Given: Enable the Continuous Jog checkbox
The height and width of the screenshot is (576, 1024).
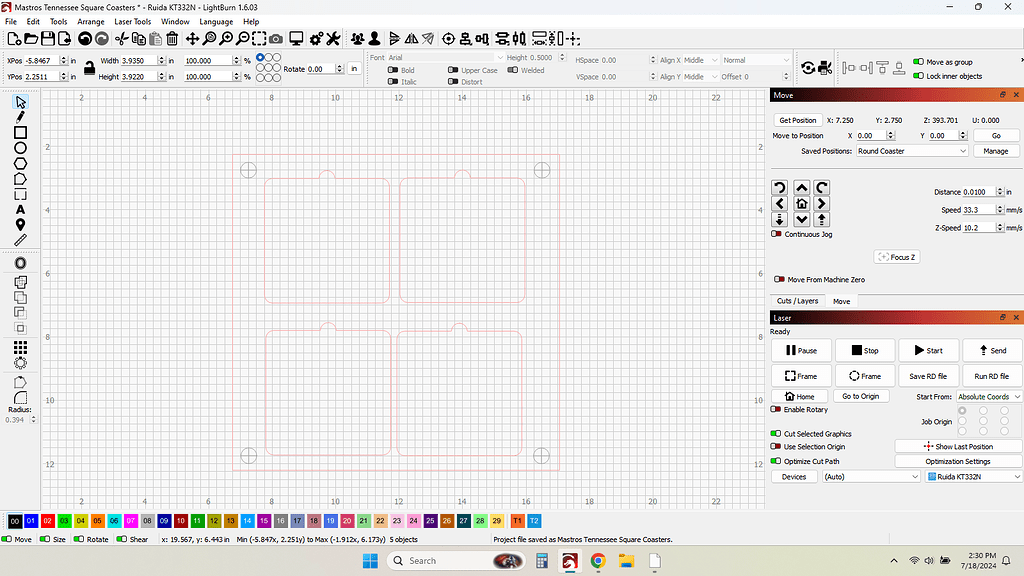Looking at the screenshot, I should click(x=778, y=234).
